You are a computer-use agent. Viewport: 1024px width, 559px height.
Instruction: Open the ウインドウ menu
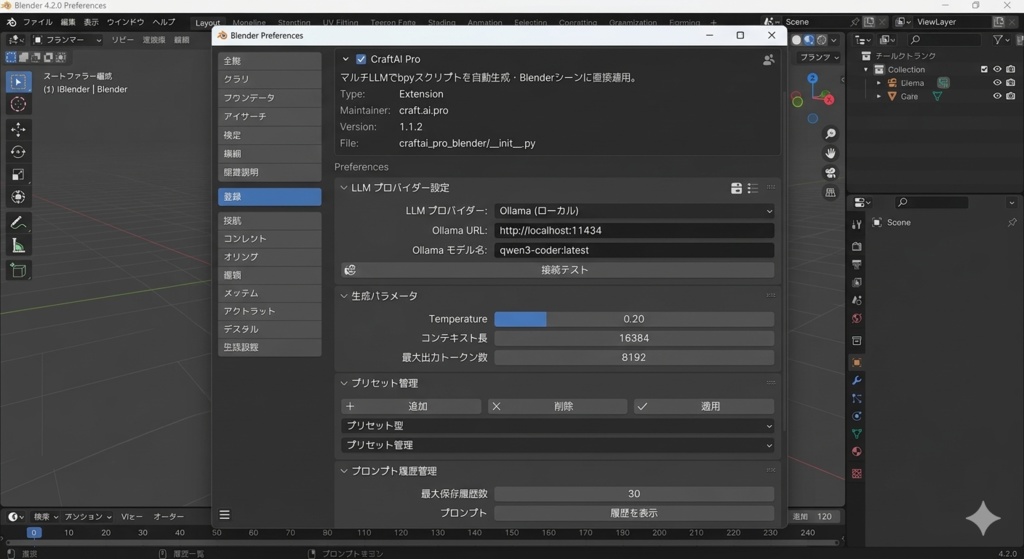(x=125, y=22)
